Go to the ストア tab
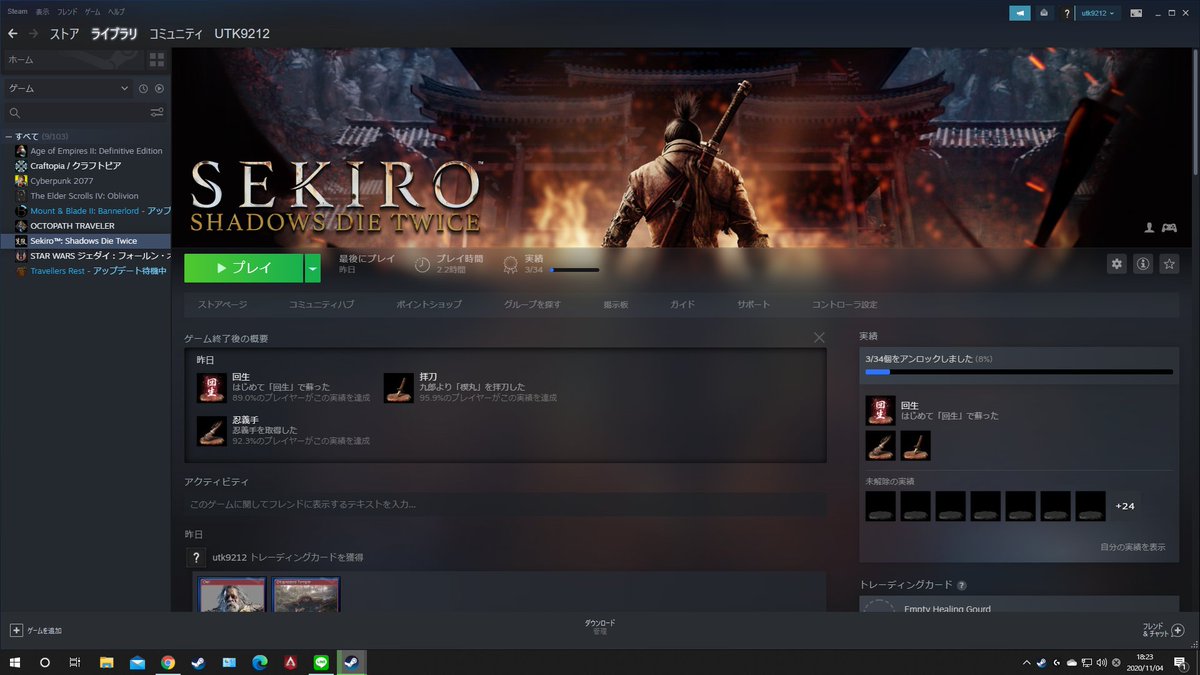 [x=65, y=34]
